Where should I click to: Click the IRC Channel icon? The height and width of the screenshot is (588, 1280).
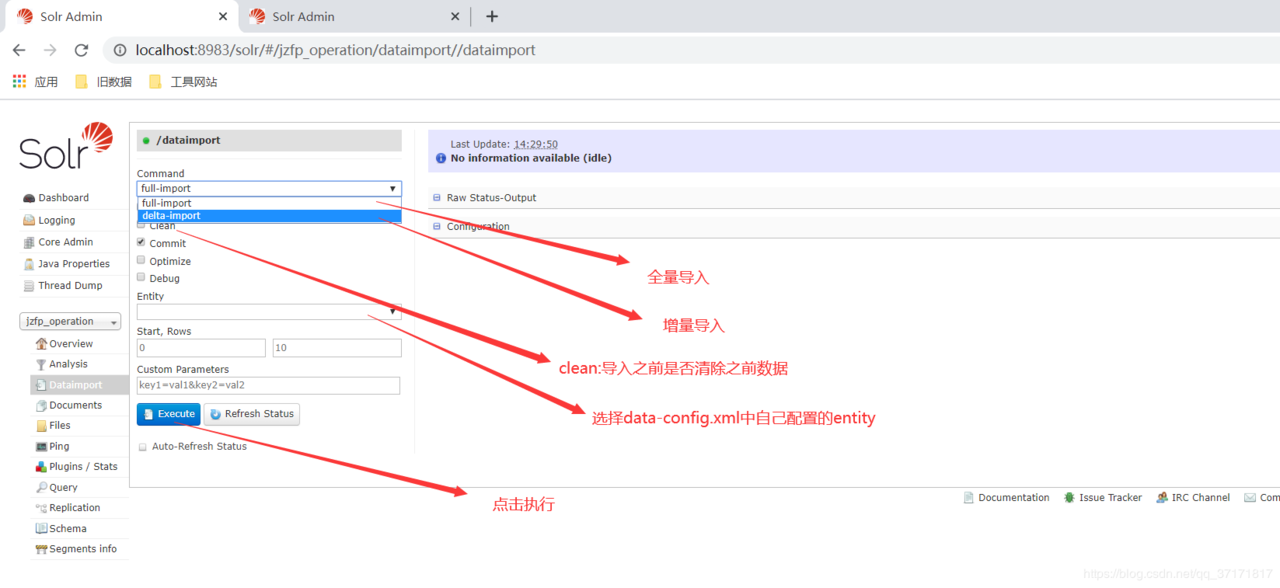(1162, 497)
